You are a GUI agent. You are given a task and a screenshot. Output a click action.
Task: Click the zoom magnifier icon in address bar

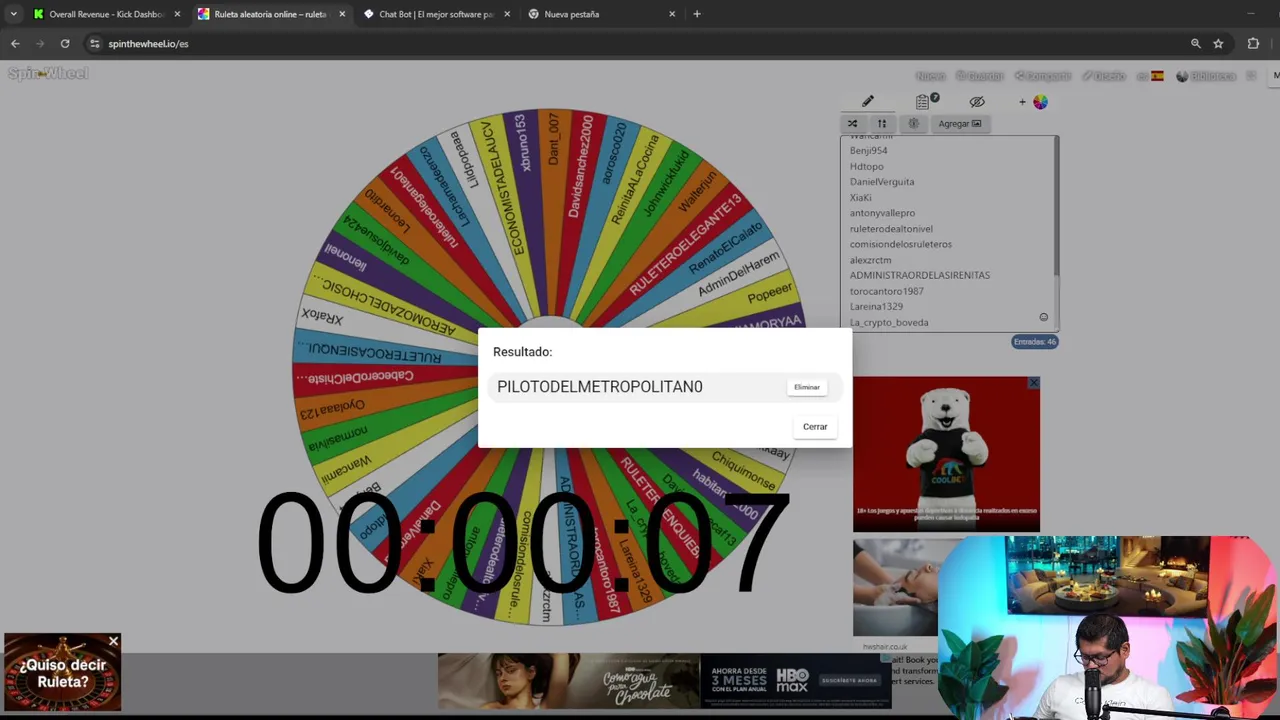[1195, 44]
